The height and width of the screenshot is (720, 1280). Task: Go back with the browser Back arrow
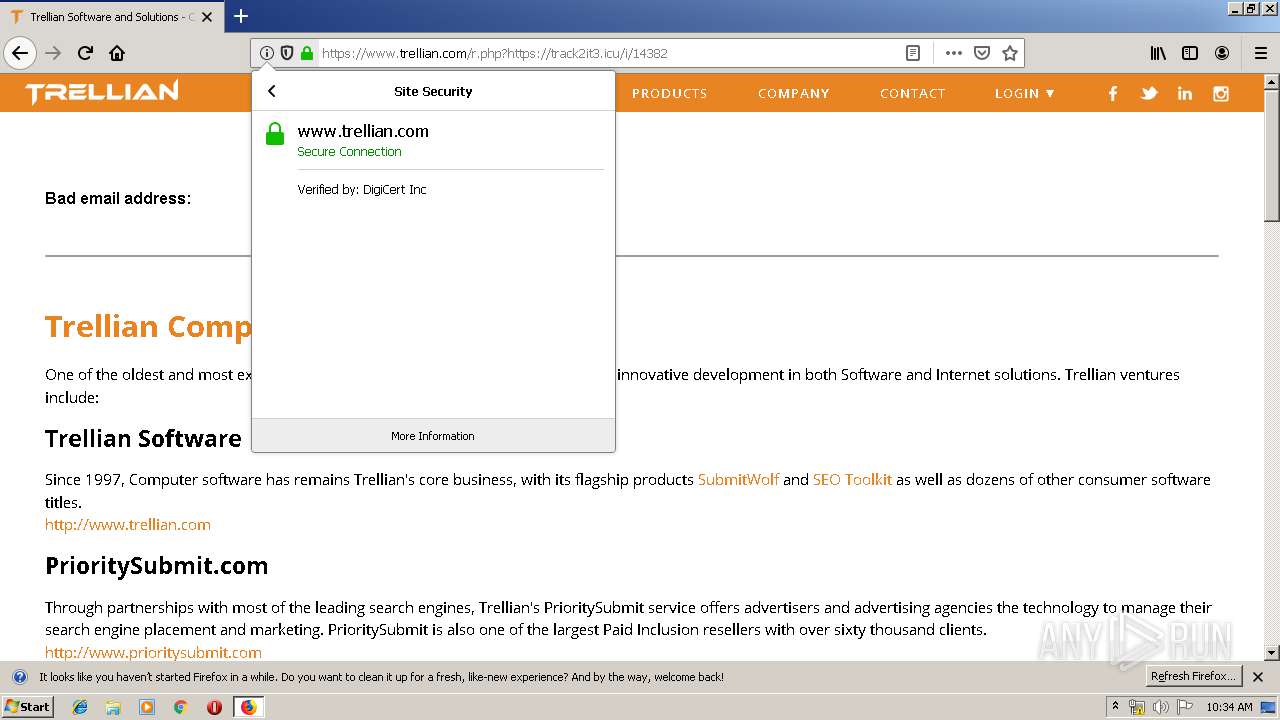coord(20,54)
